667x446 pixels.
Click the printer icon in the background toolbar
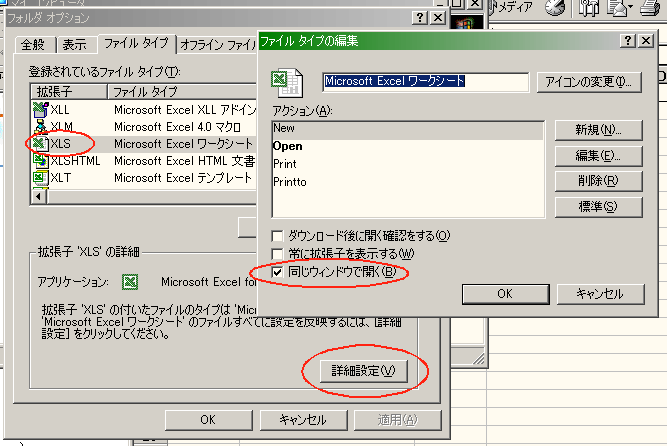click(x=651, y=7)
